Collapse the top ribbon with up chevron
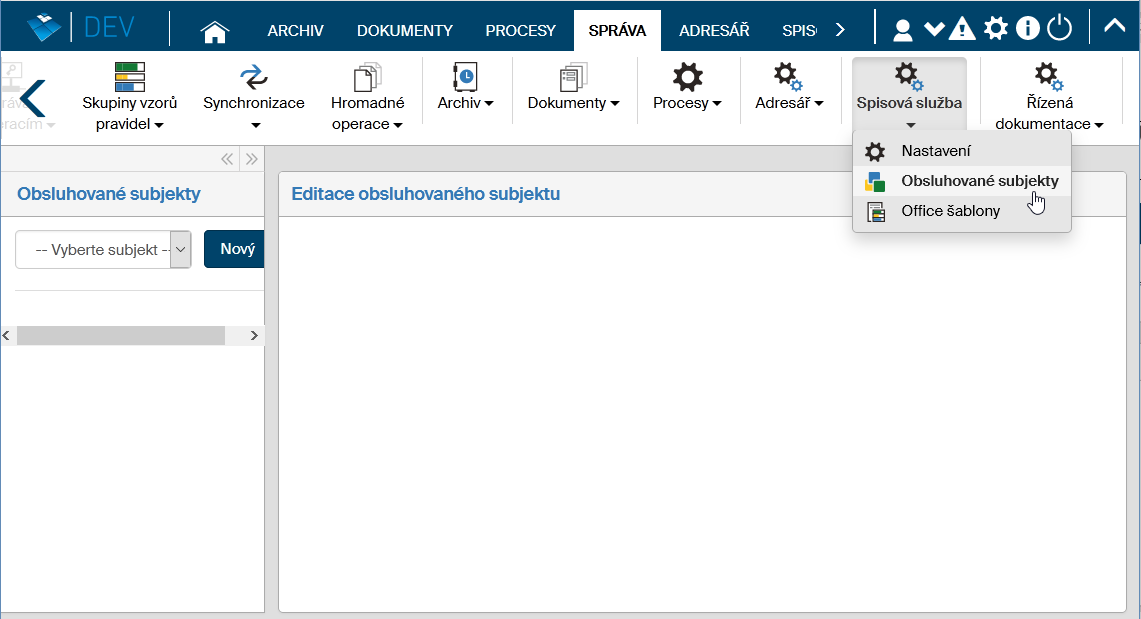1141x619 pixels. 1114,27
